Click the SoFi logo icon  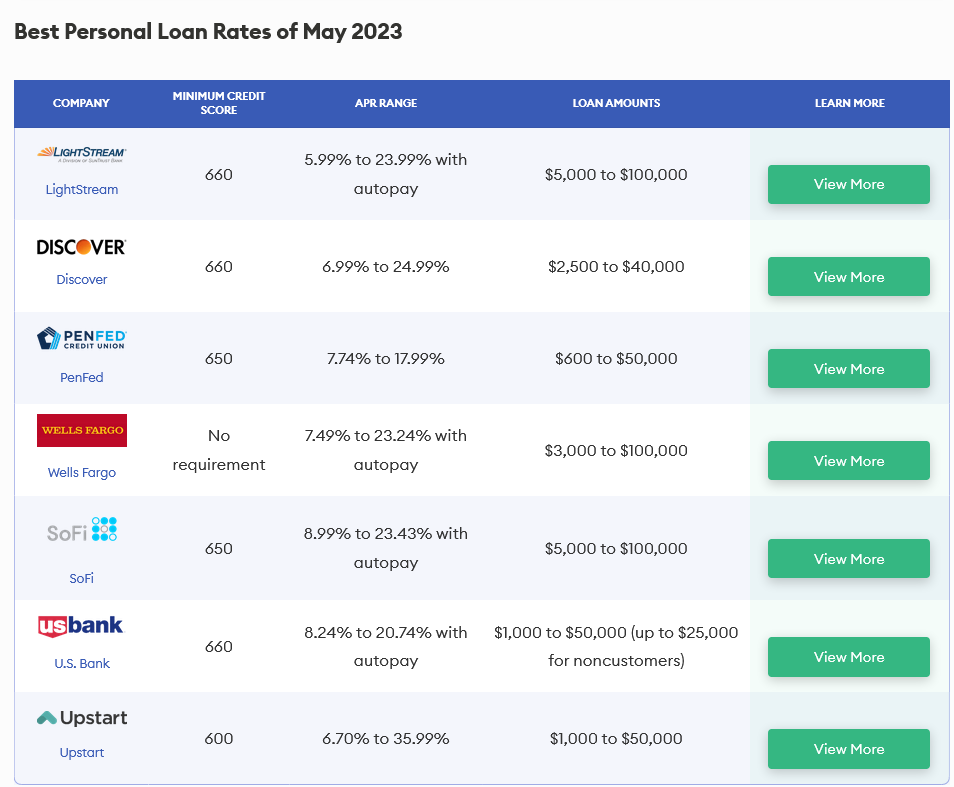click(x=81, y=530)
